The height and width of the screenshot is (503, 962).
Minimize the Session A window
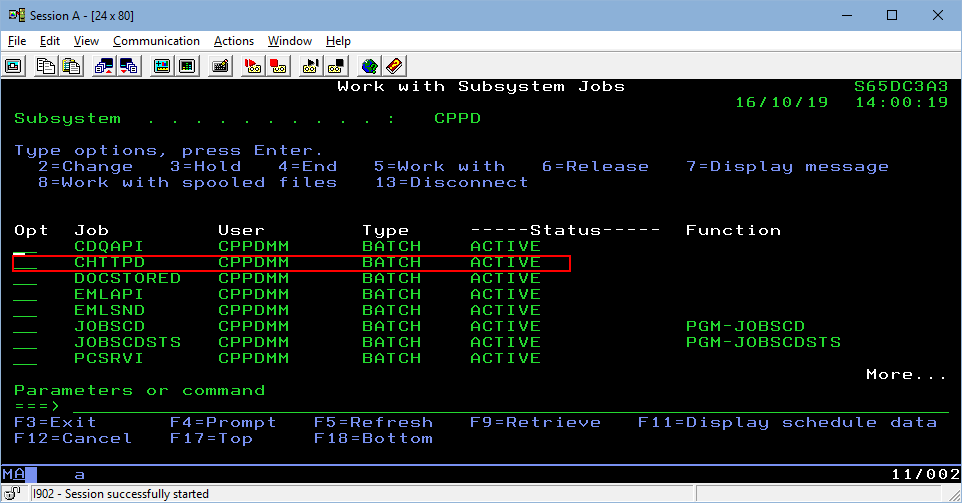point(847,15)
